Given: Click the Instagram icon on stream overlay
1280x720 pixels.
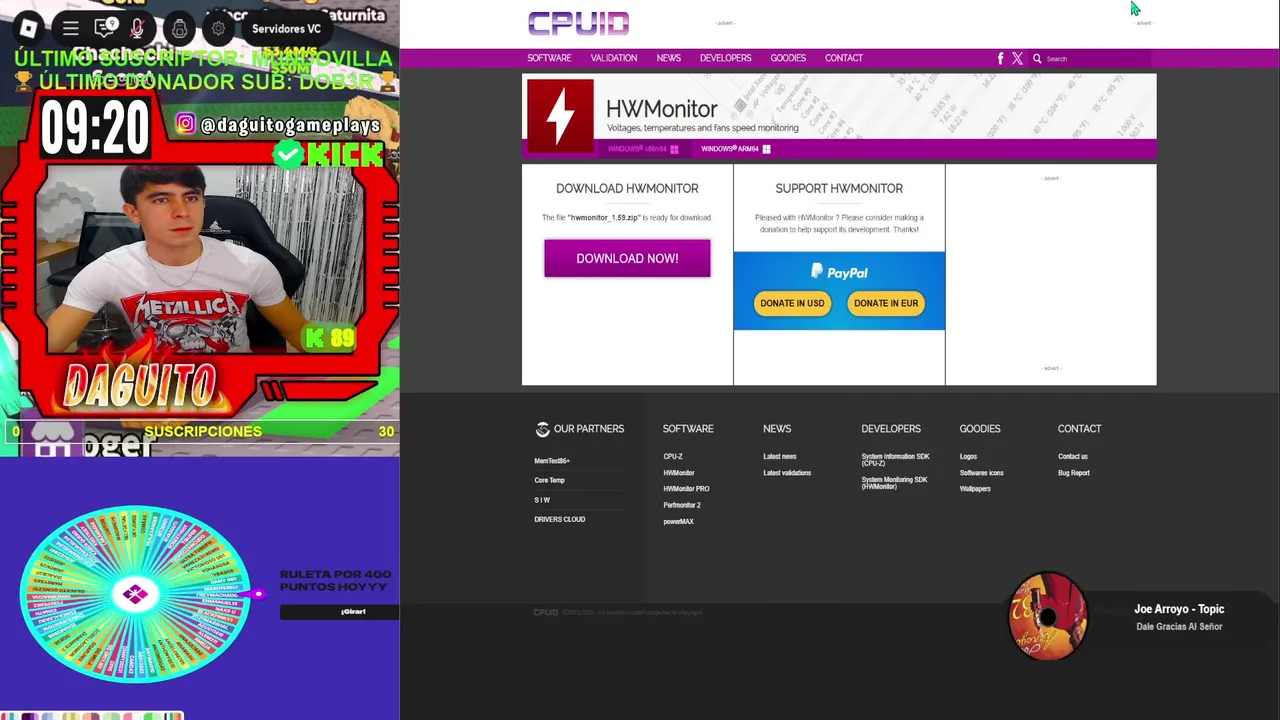Looking at the screenshot, I should [185, 124].
